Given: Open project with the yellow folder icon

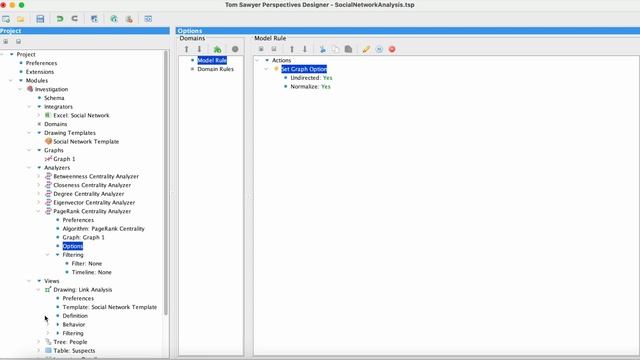Looking at the screenshot, I should (x=20, y=19).
